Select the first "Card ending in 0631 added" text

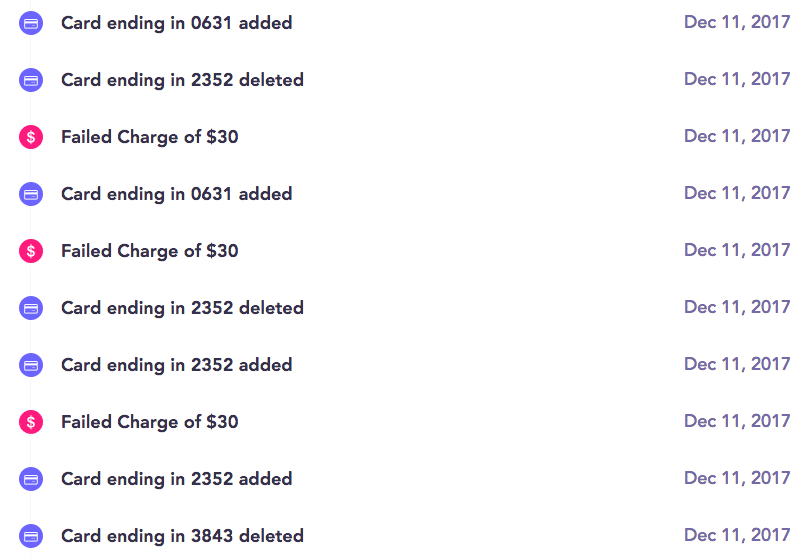click(176, 23)
